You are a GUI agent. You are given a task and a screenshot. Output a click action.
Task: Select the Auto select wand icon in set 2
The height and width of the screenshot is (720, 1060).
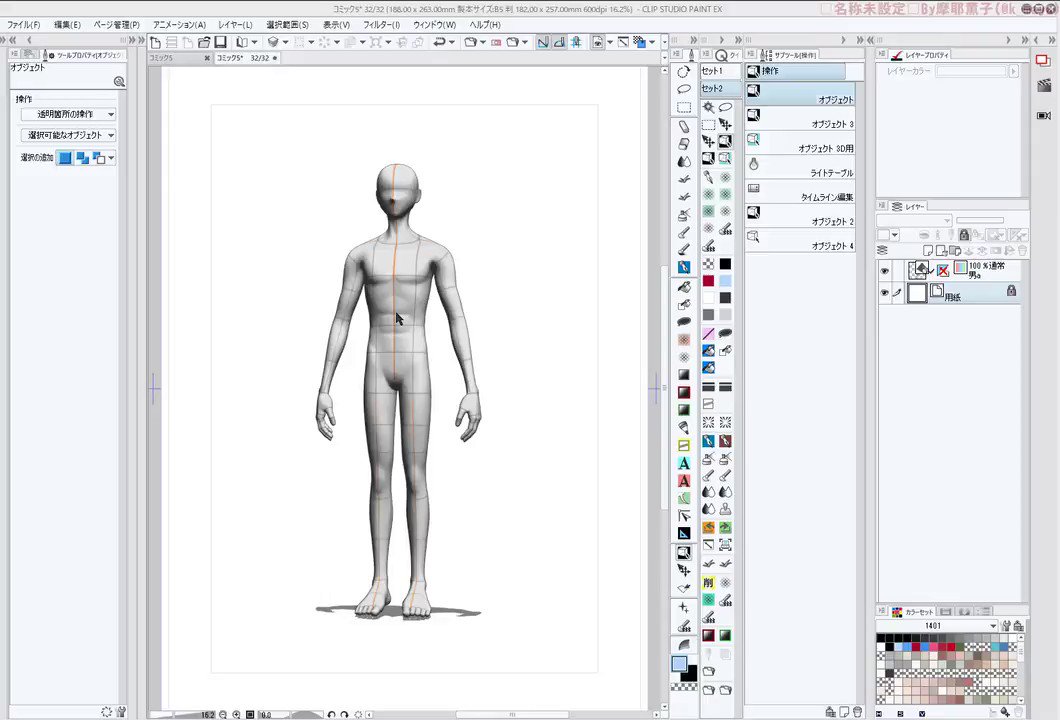(708, 107)
